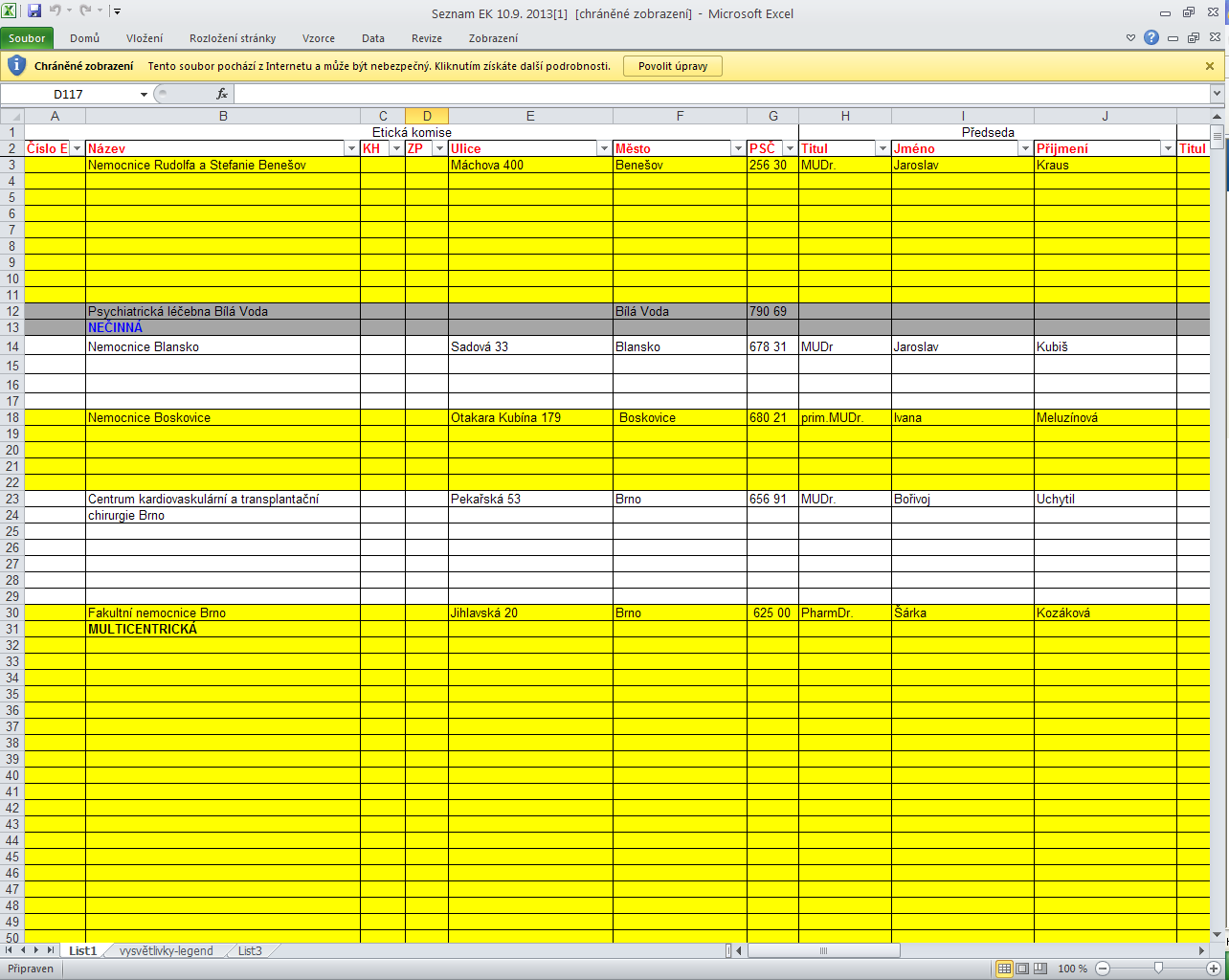Click the Excel application icon in title bar
Image resolution: width=1229 pixels, height=980 pixels.
coord(10,11)
